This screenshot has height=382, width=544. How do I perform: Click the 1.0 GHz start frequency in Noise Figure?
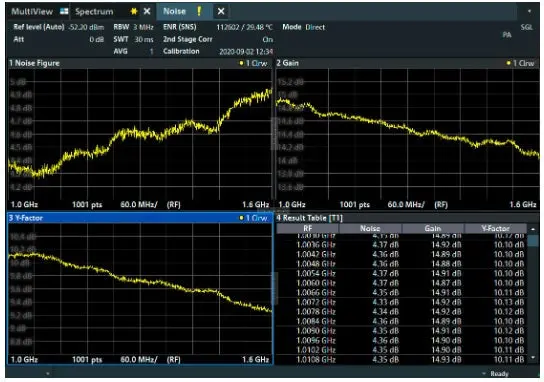coord(24,205)
